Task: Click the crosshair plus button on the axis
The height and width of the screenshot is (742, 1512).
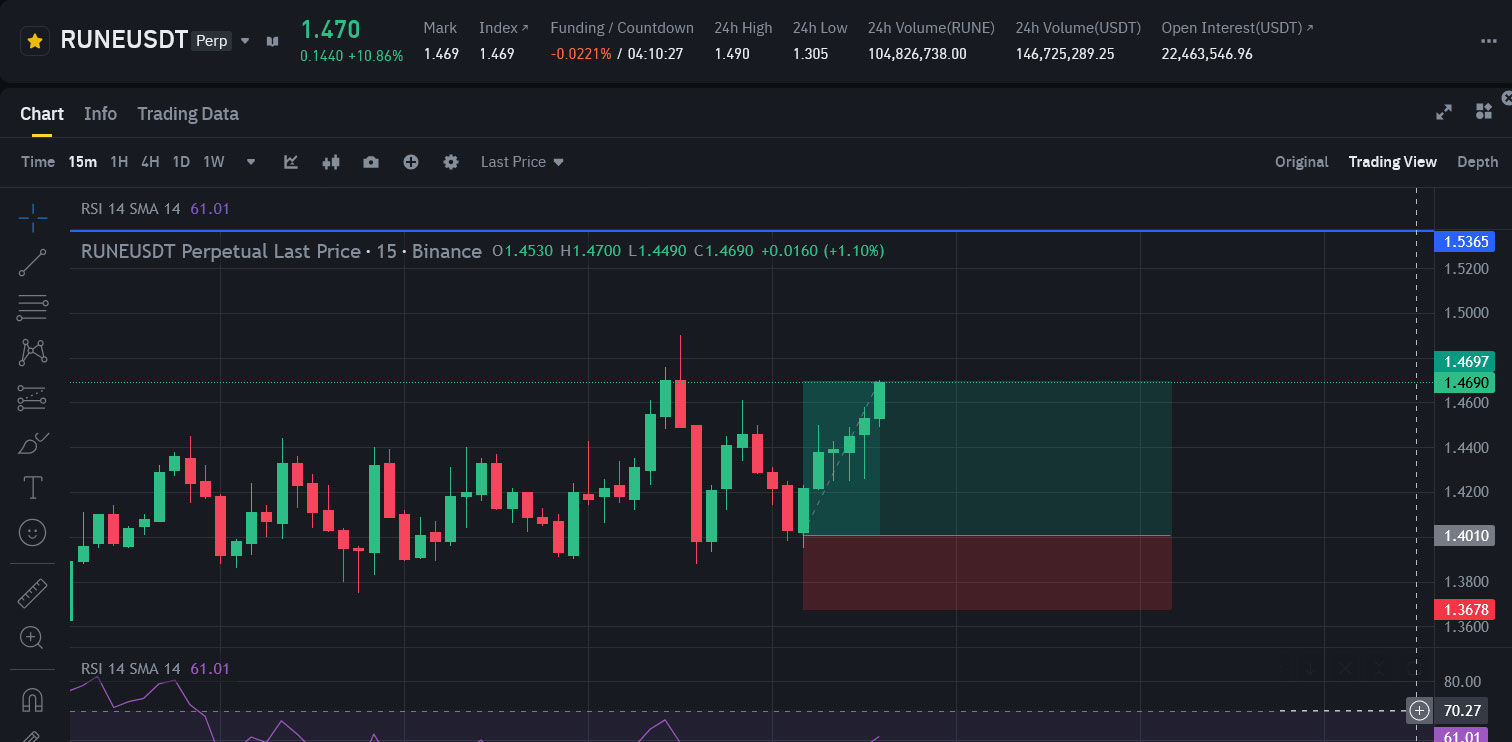Action: [x=1420, y=711]
